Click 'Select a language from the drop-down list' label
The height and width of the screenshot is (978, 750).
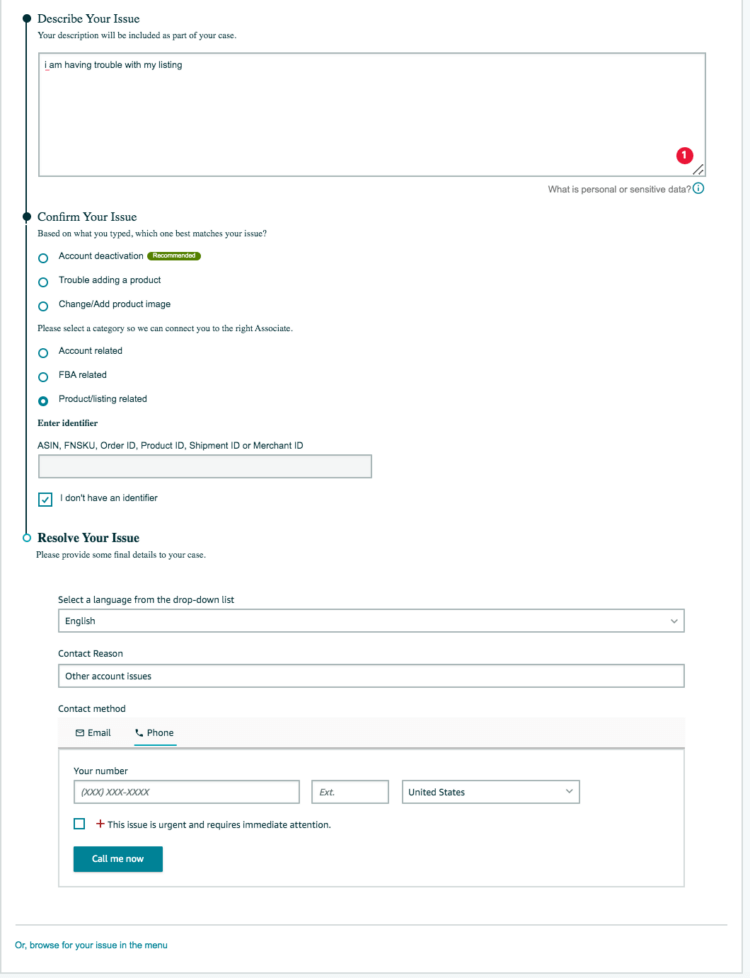146,599
